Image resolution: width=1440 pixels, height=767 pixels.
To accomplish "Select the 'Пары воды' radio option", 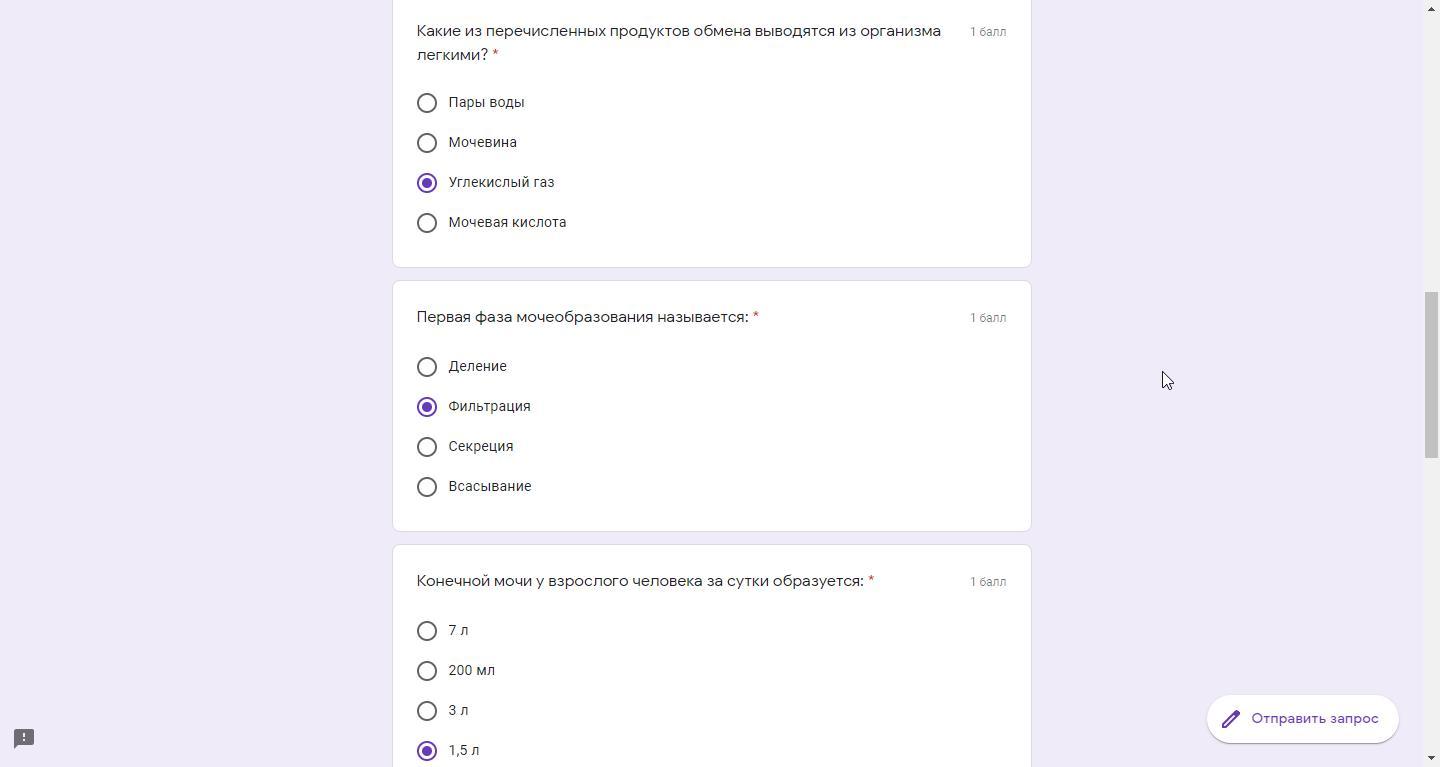I will pos(427,103).
